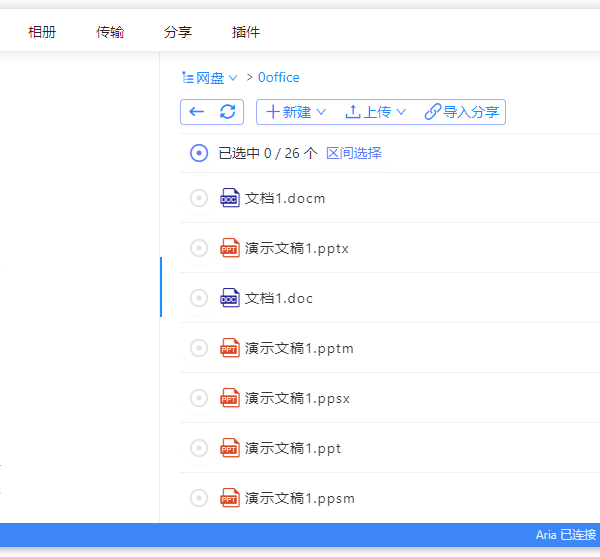Select the checkbox for 文档1.docm
600x557 pixels.
point(199,198)
